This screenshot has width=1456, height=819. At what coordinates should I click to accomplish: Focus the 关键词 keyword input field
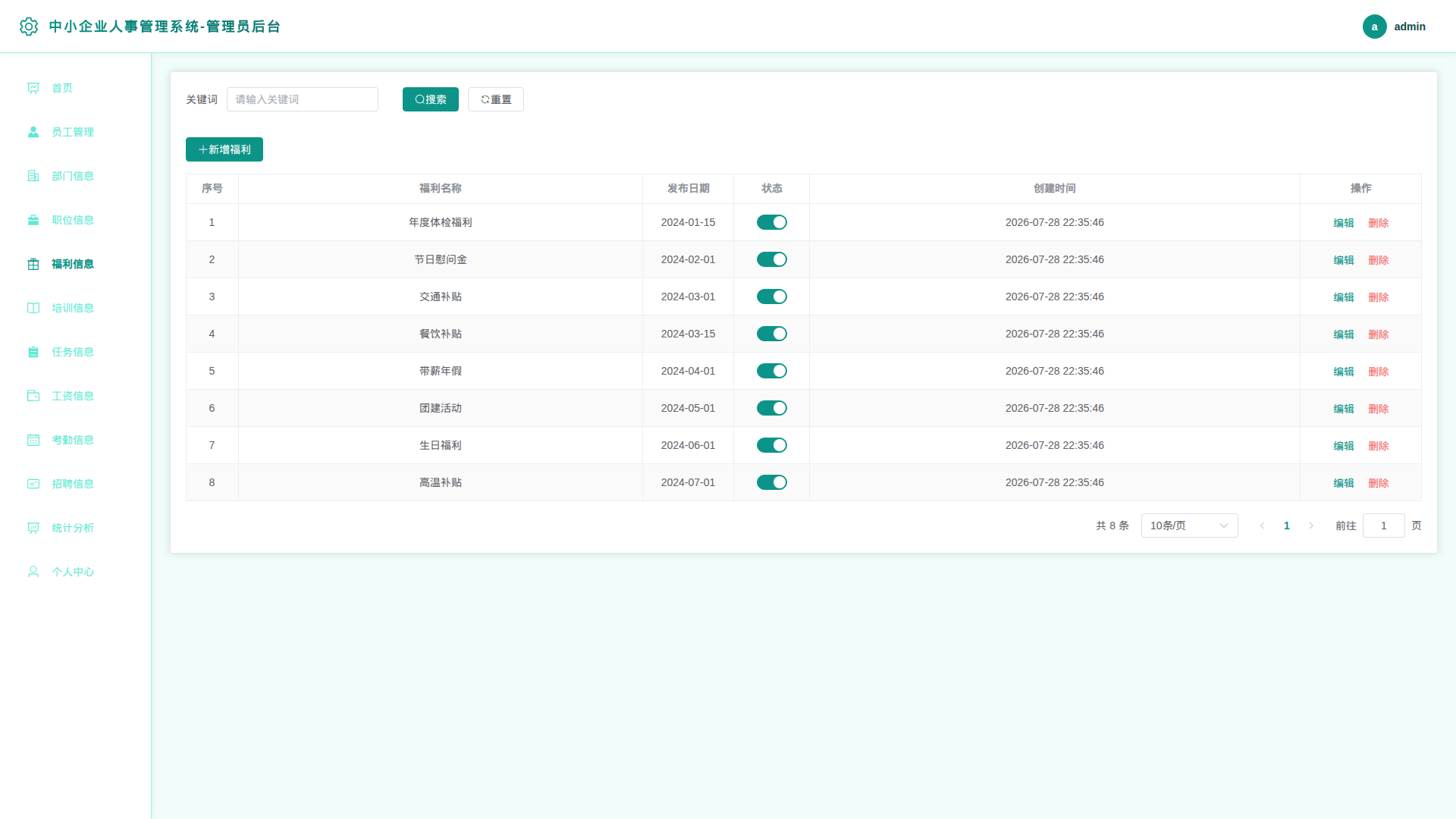tap(302, 99)
